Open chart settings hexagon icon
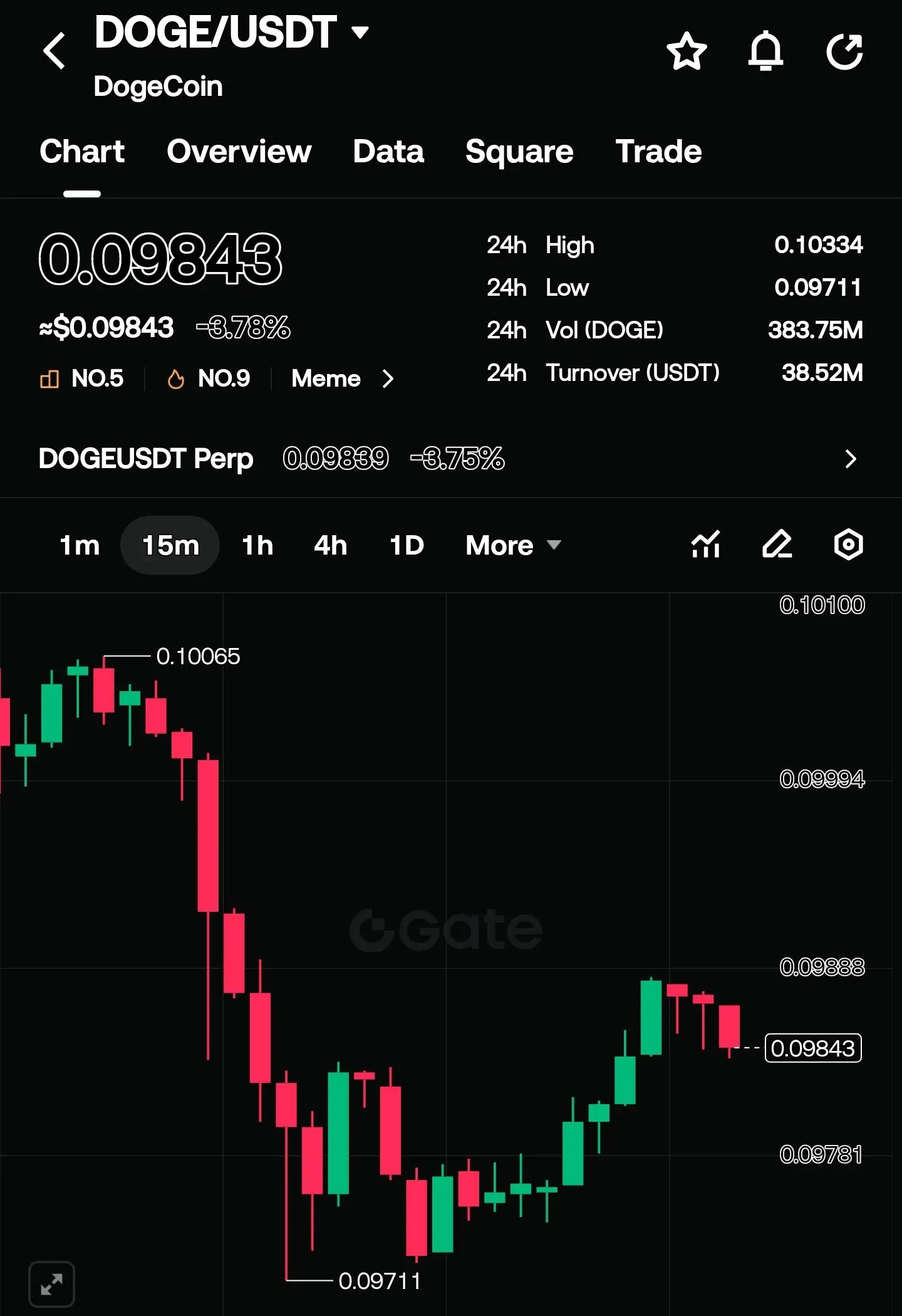 849,544
